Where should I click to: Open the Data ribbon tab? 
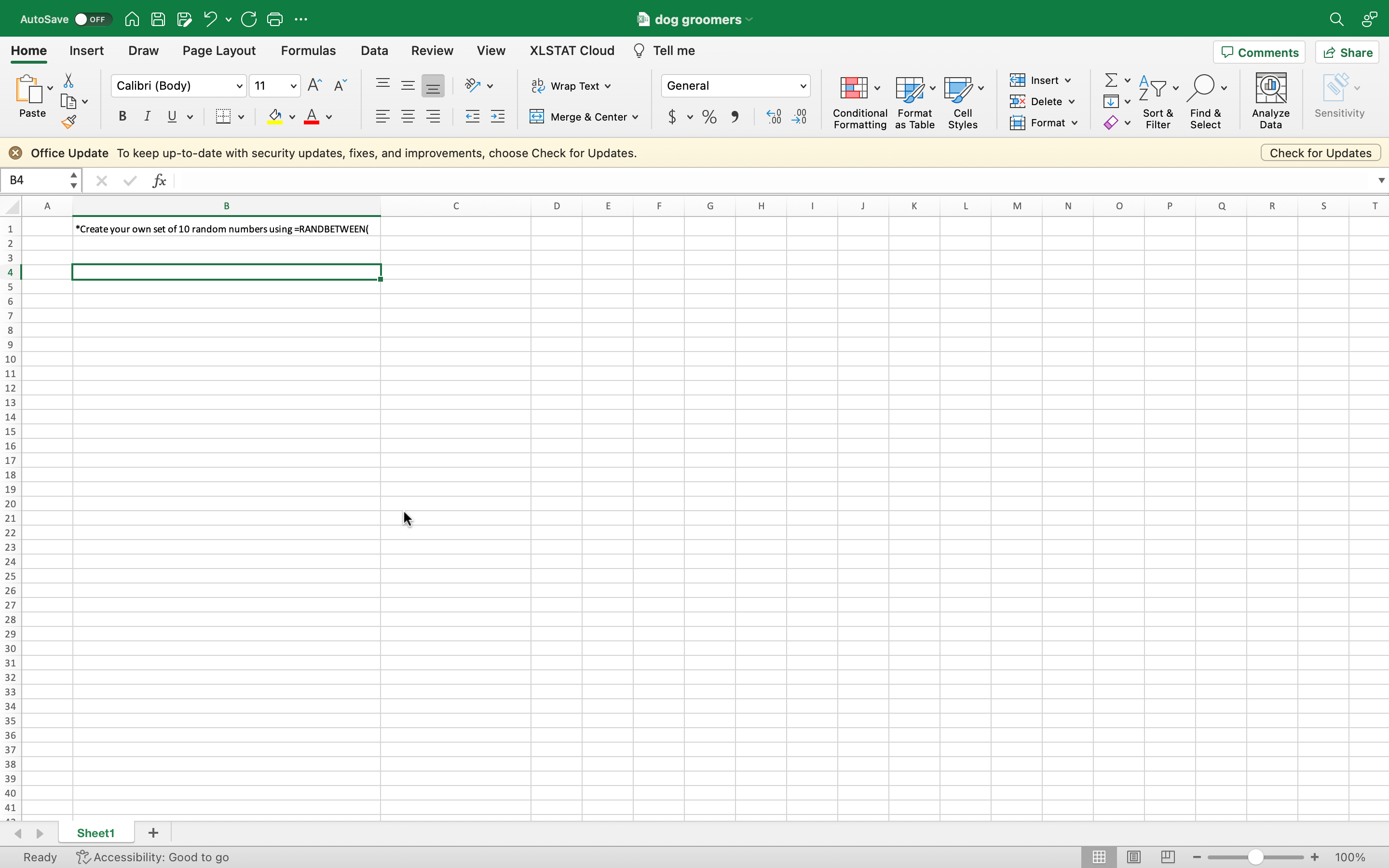coord(374,51)
